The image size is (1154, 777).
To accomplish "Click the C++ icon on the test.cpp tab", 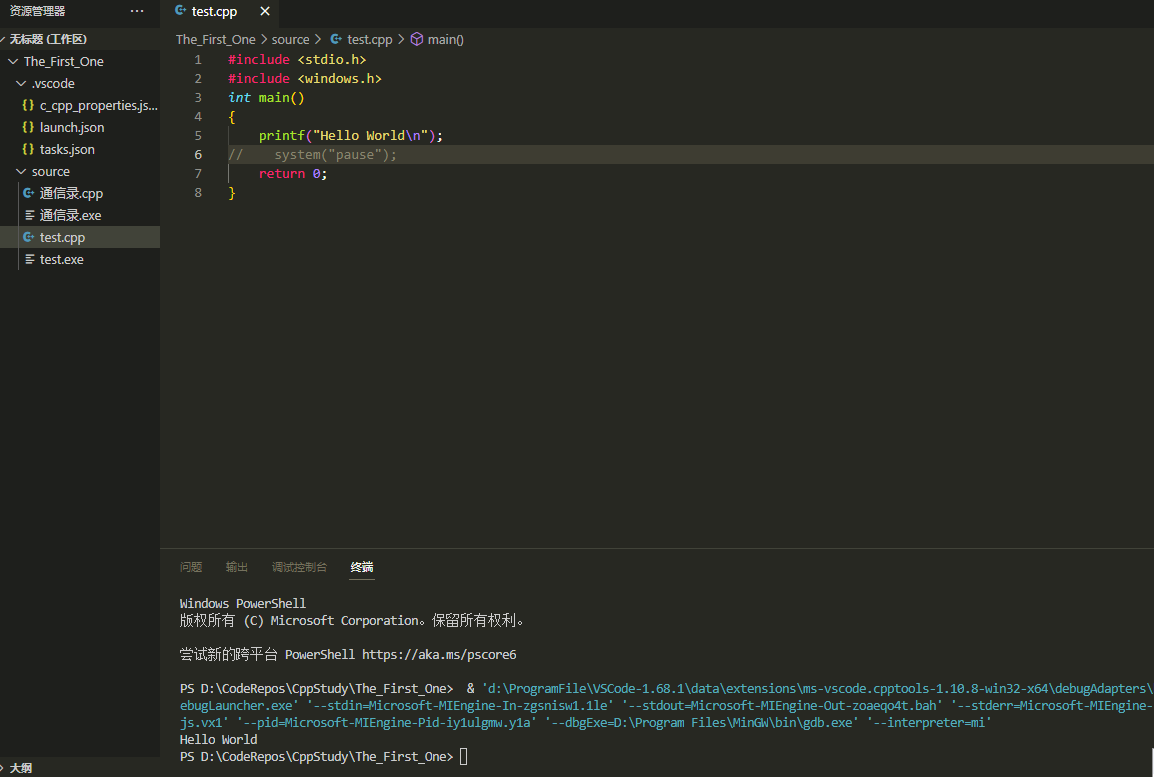I will [x=180, y=11].
